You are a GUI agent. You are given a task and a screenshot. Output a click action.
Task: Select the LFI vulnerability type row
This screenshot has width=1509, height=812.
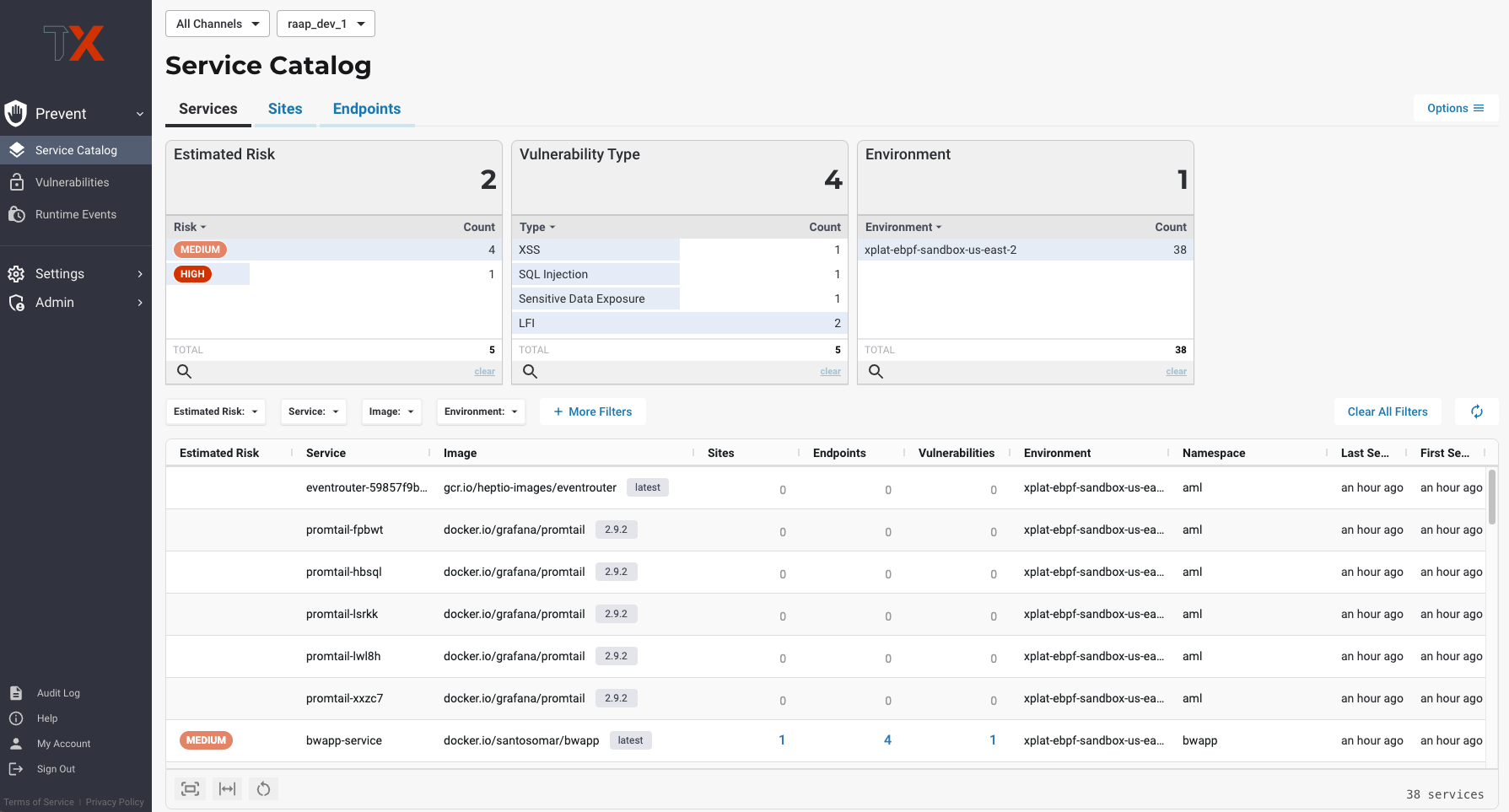click(x=680, y=323)
